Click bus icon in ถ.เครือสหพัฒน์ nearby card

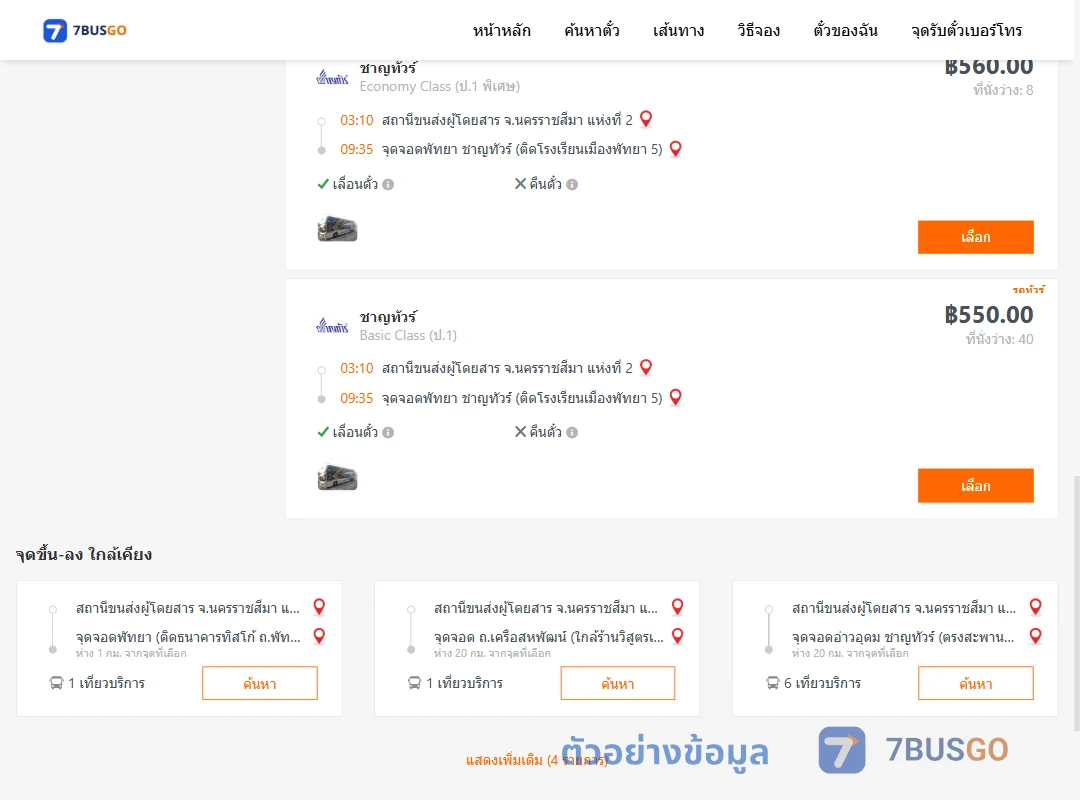point(414,683)
